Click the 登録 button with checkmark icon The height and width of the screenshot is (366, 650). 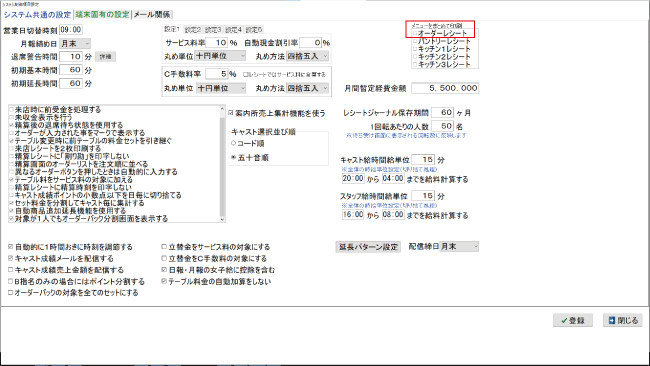(x=572, y=320)
